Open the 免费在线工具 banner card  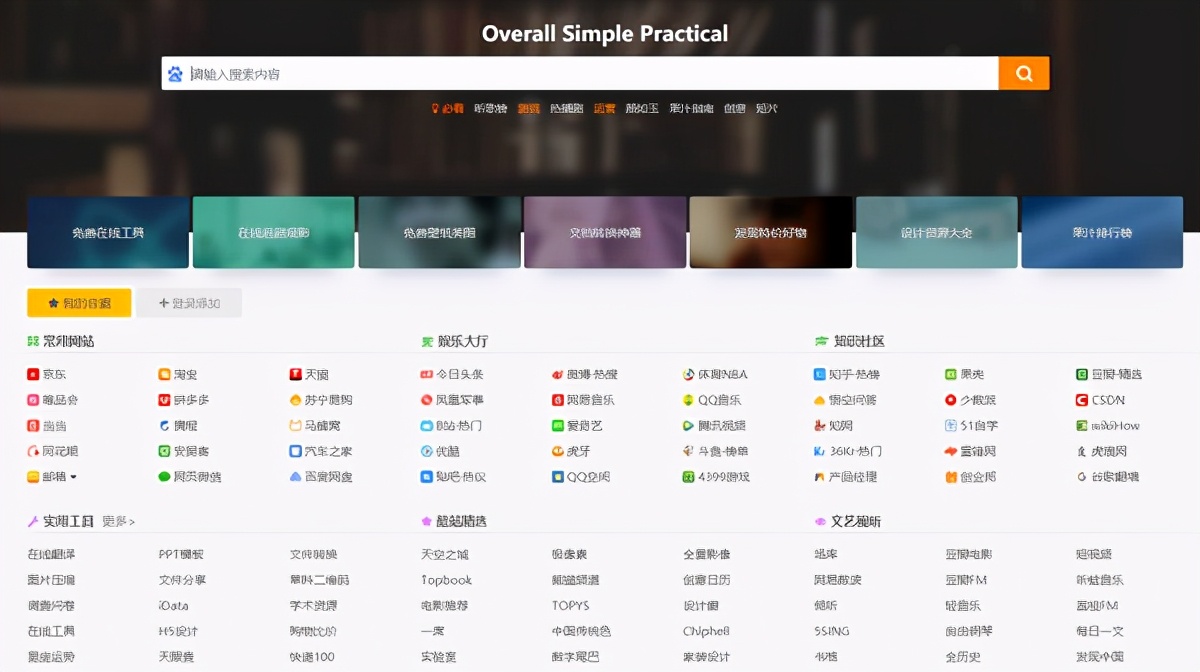108,232
